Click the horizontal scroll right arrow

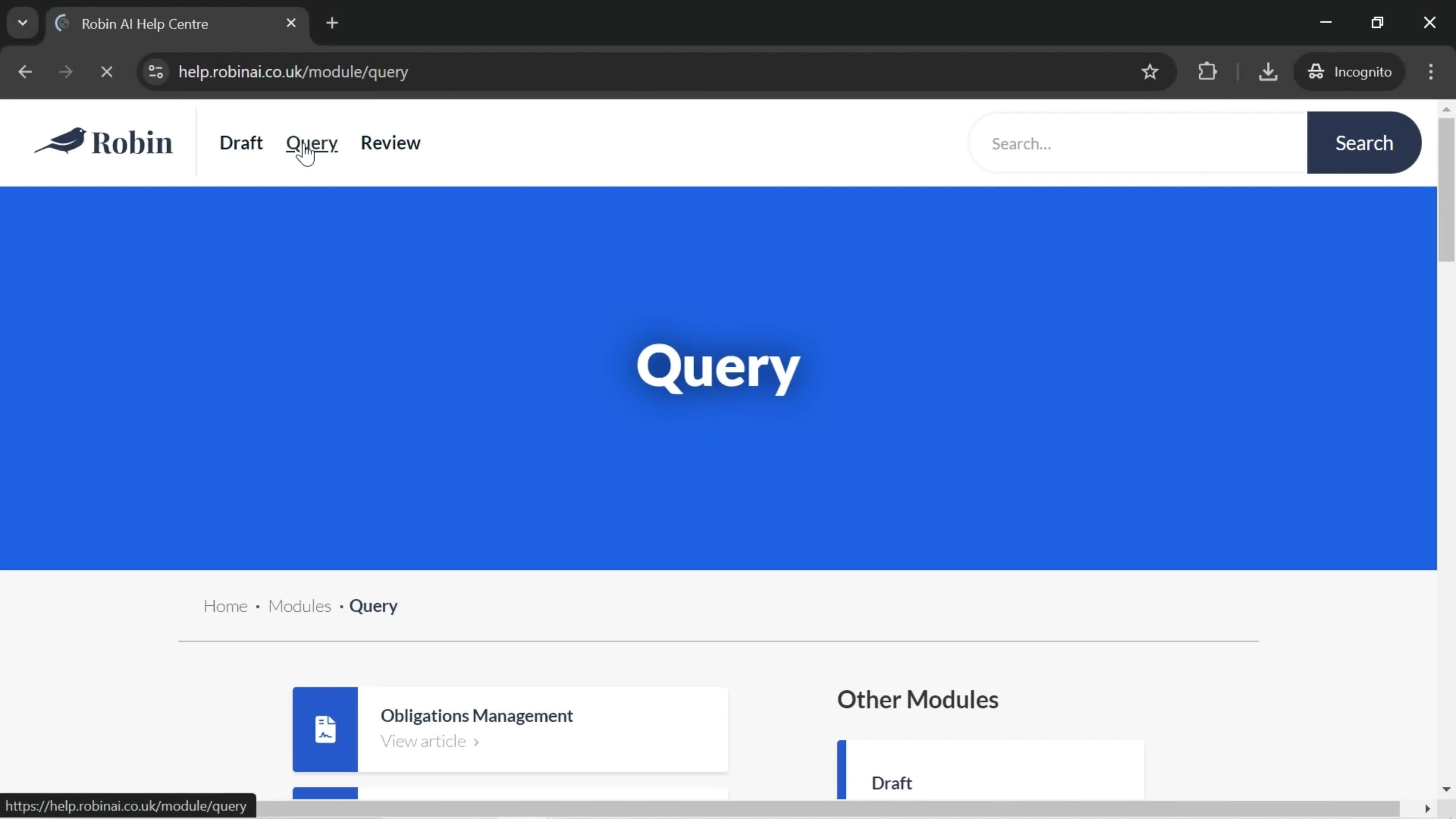click(1427, 809)
